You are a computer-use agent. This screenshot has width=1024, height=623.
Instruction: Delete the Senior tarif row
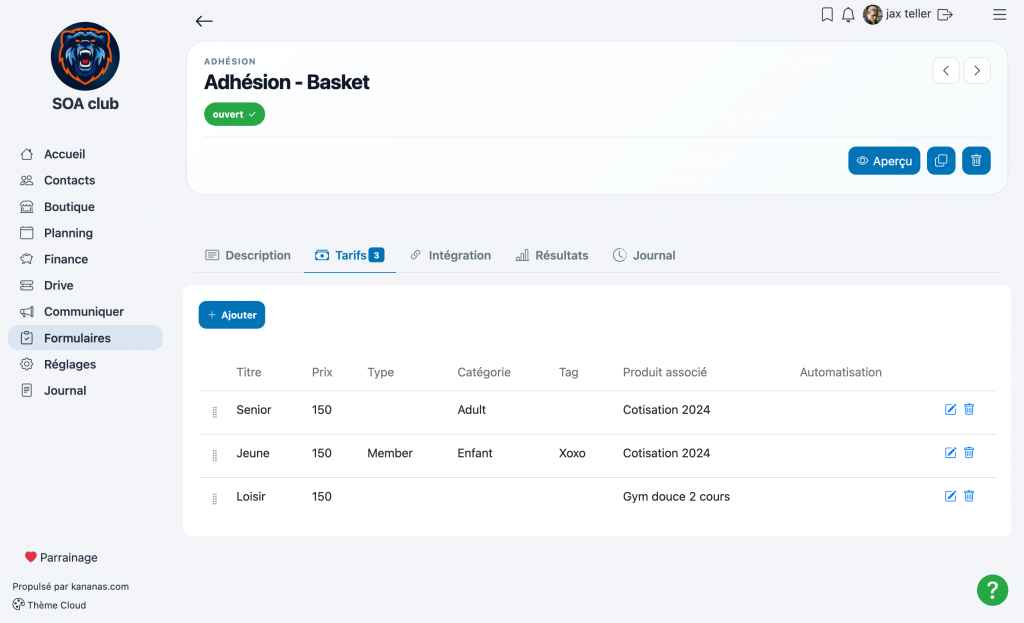pos(969,409)
